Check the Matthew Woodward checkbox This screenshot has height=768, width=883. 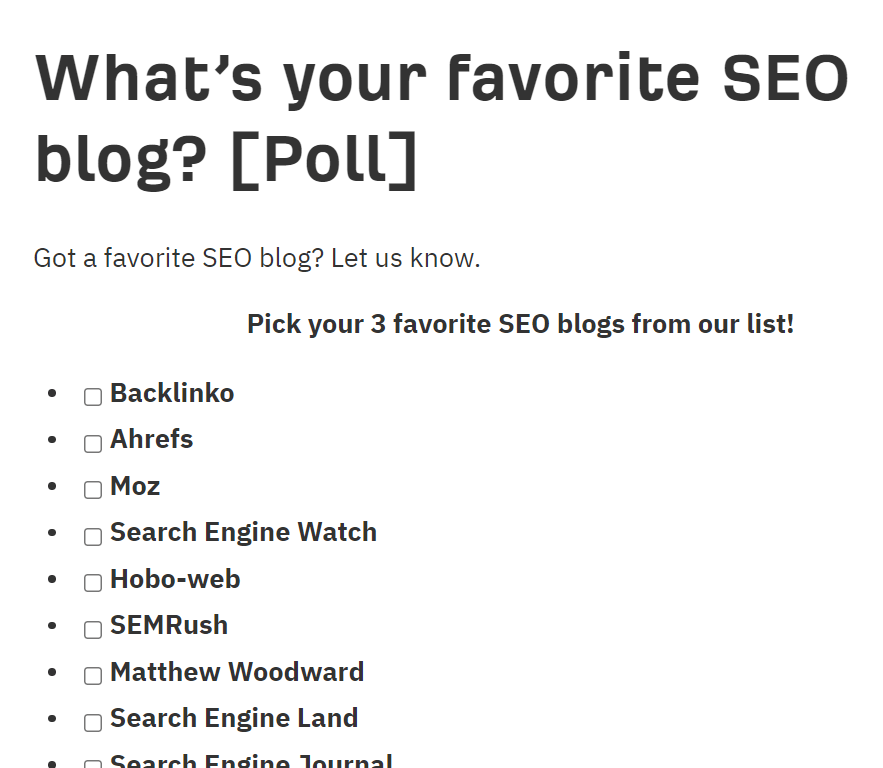click(93, 676)
